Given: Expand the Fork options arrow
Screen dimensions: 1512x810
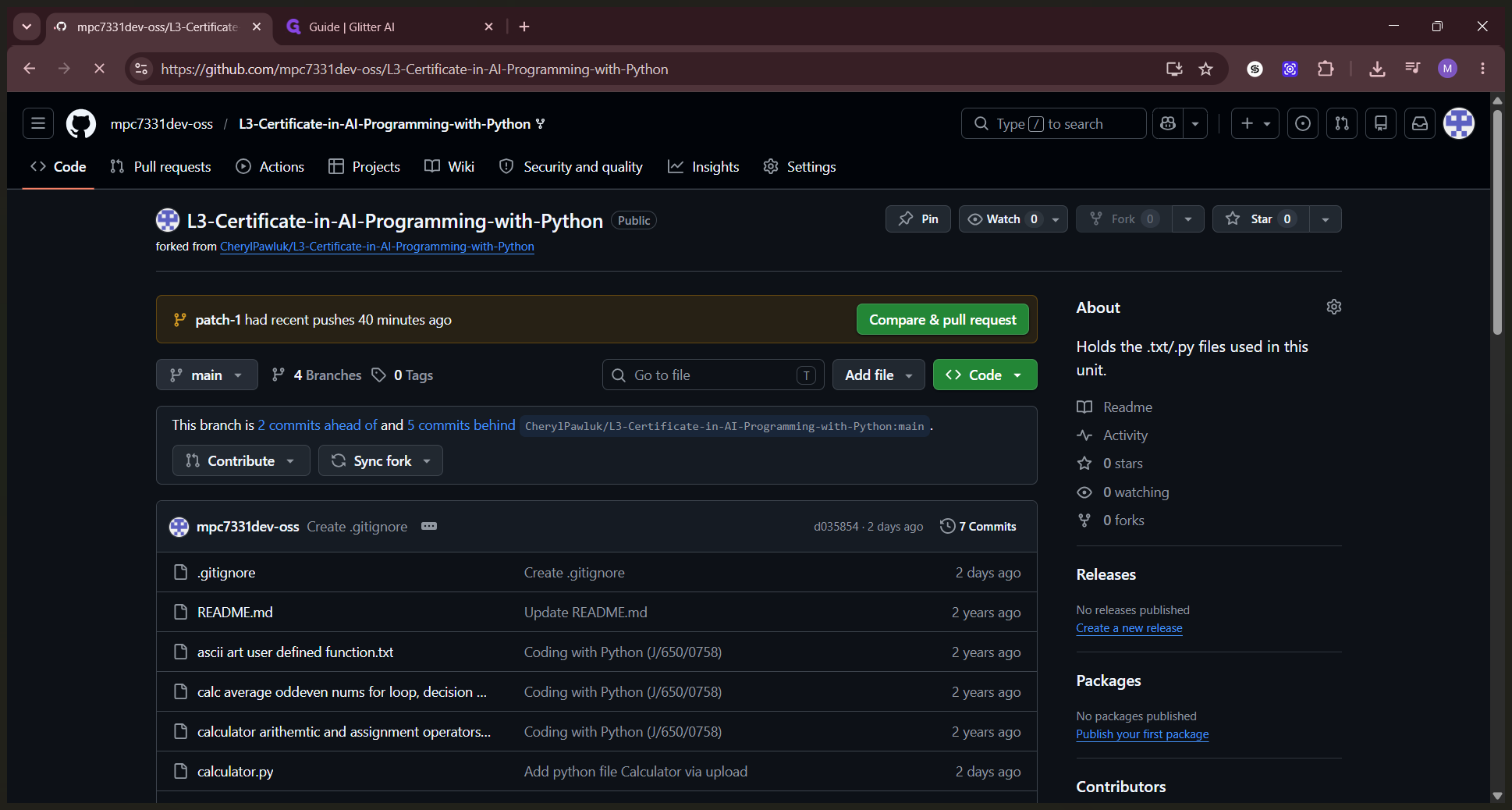Looking at the screenshot, I should [x=1187, y=219].
